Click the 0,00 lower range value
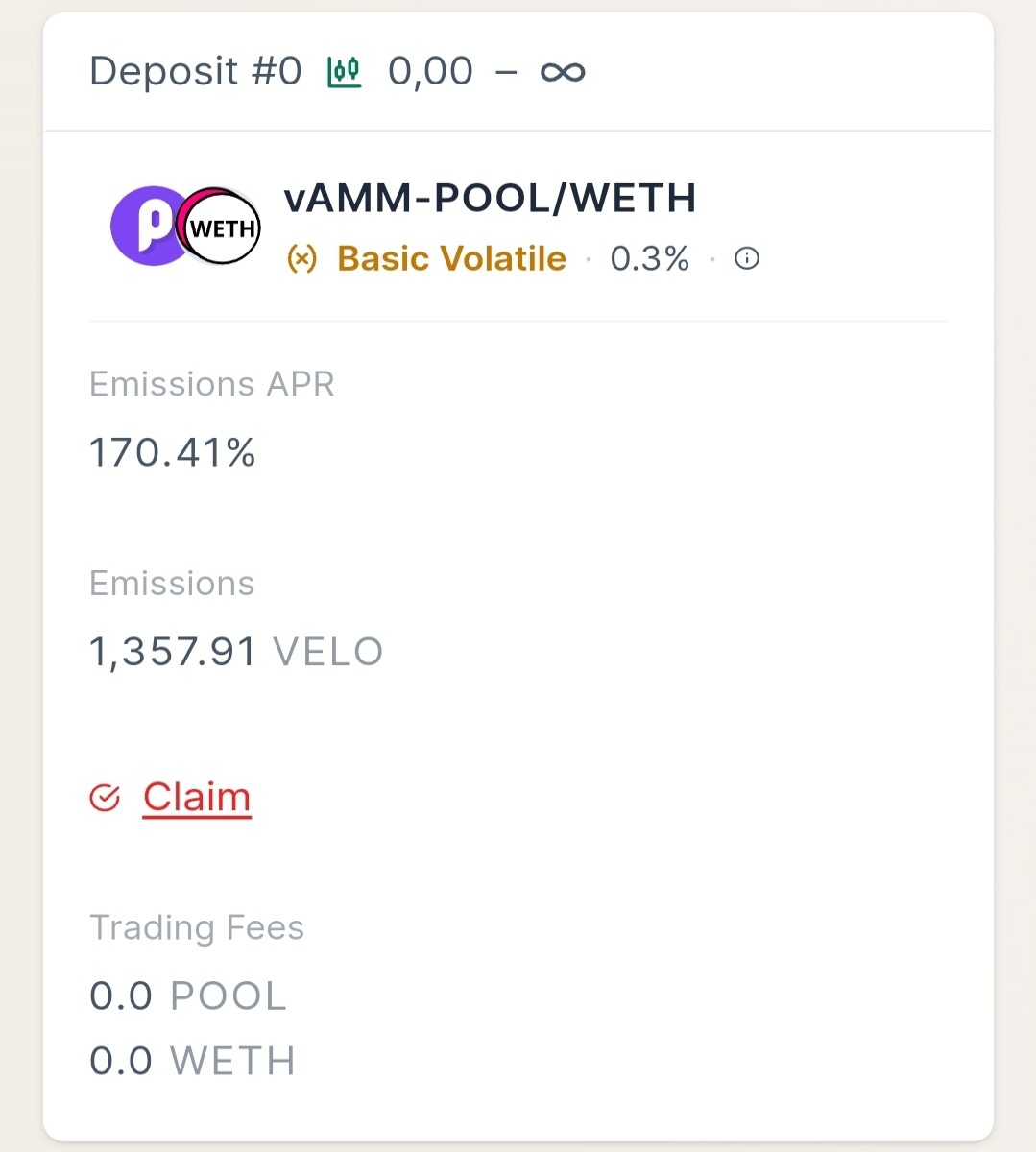Viewport: 1036px width, 1152px height. (x=430, y=72)
